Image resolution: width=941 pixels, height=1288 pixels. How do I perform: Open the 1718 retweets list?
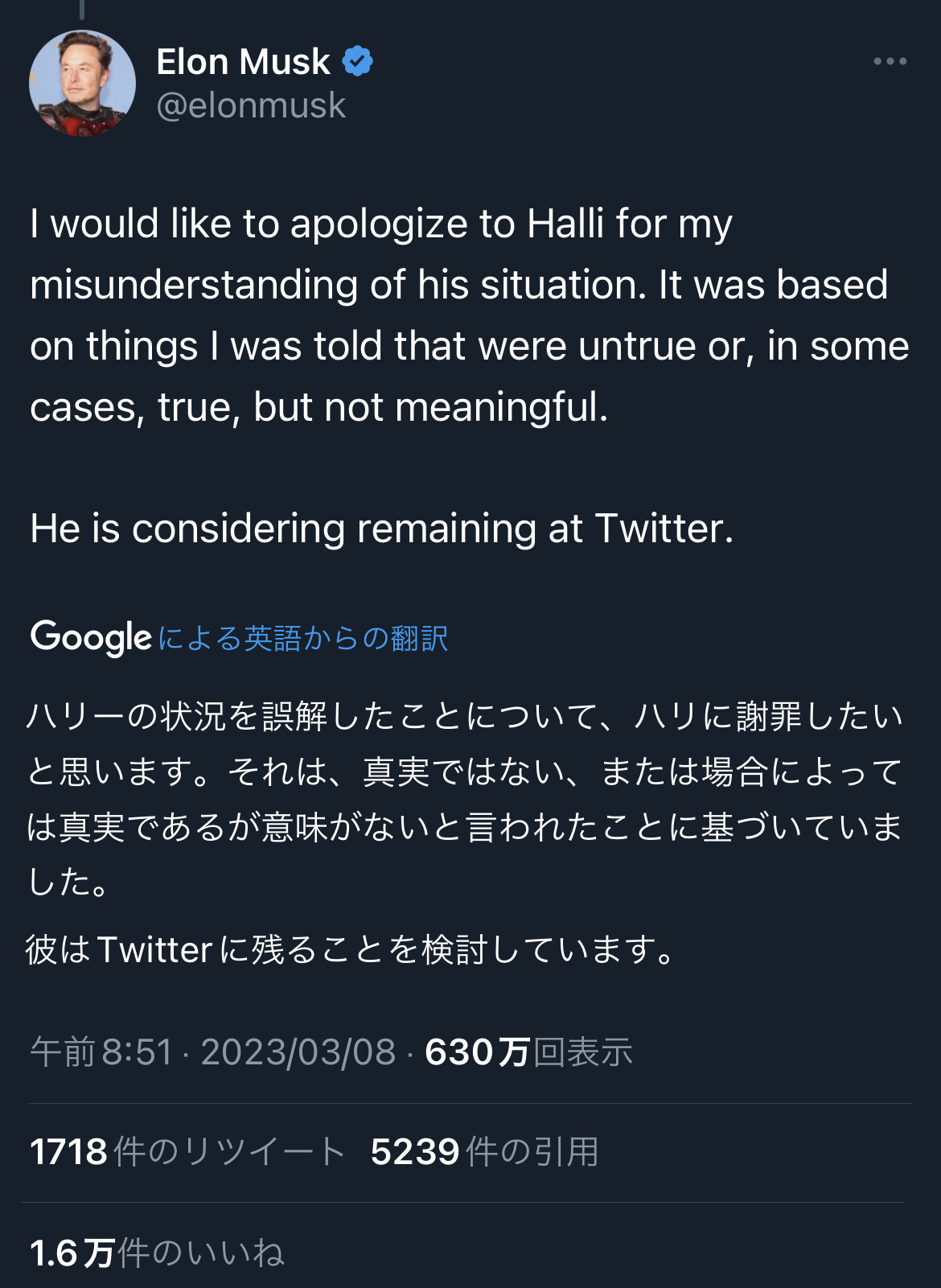click(187, 1151)
